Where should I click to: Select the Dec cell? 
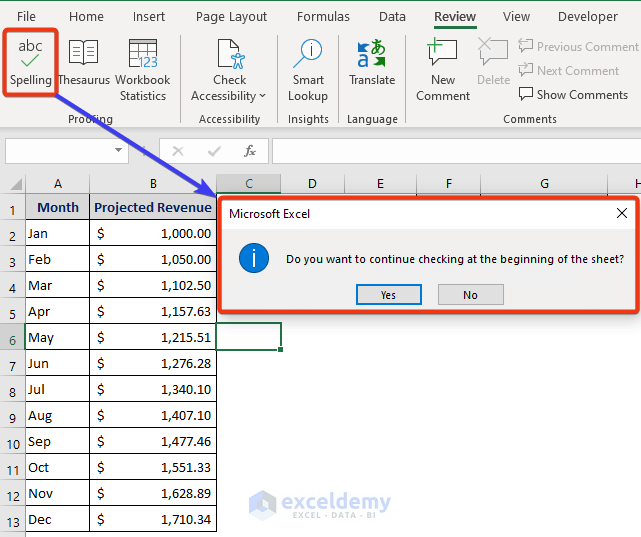pyautogui.click(x=58, y=519)
